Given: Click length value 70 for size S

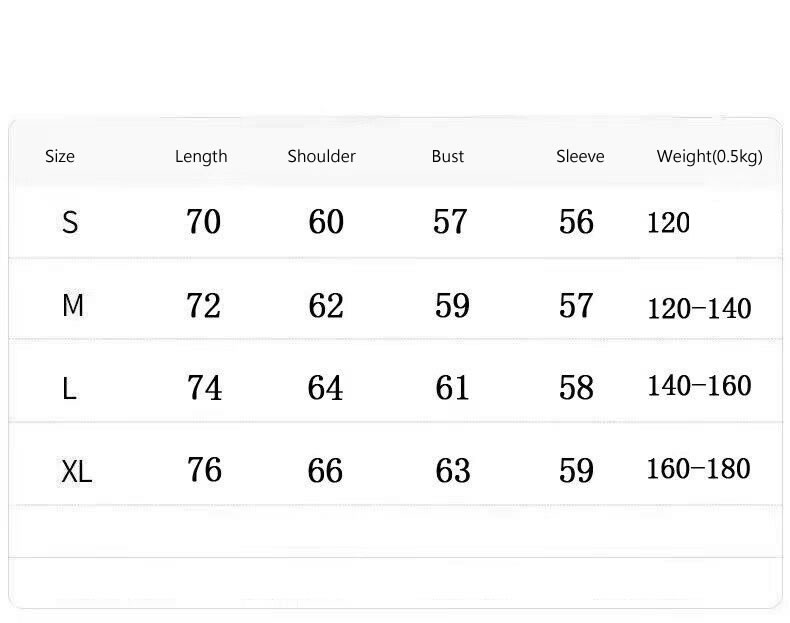Looking at the screenshot, I should 203,222.
